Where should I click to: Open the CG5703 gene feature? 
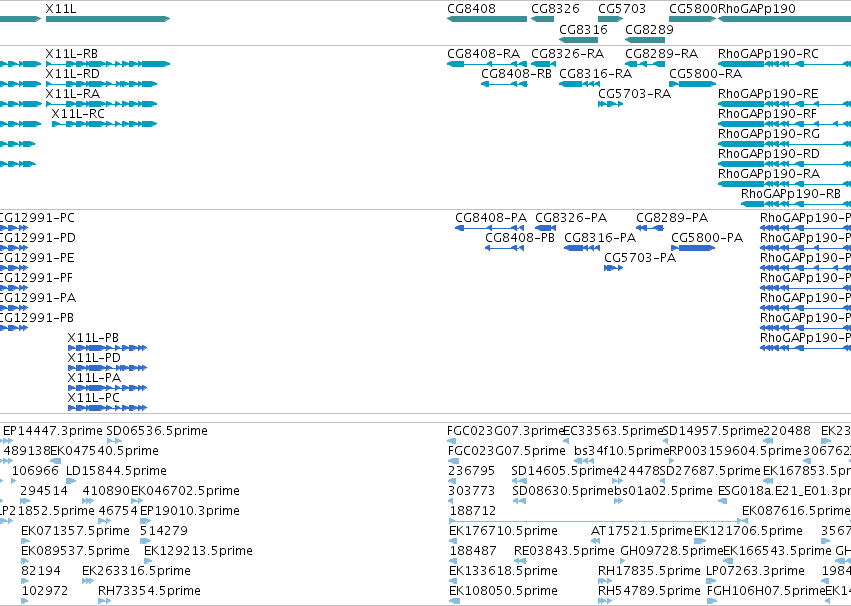click(x=610, y=19)
